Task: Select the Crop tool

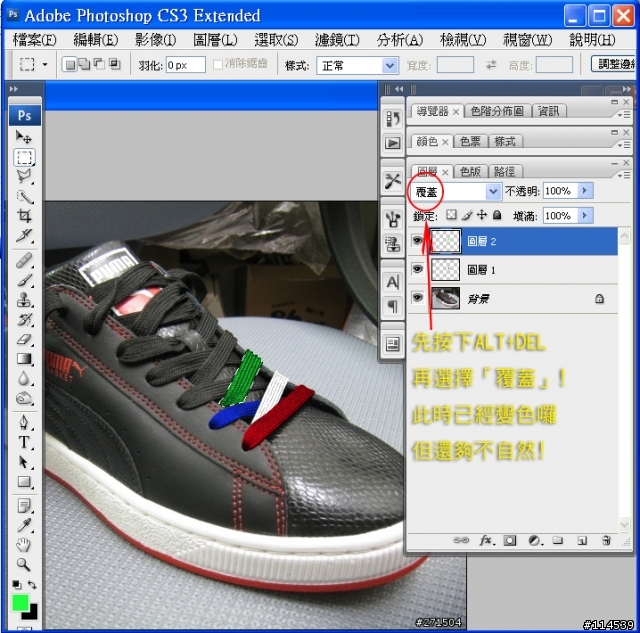Action: click(x=24, y=216)
